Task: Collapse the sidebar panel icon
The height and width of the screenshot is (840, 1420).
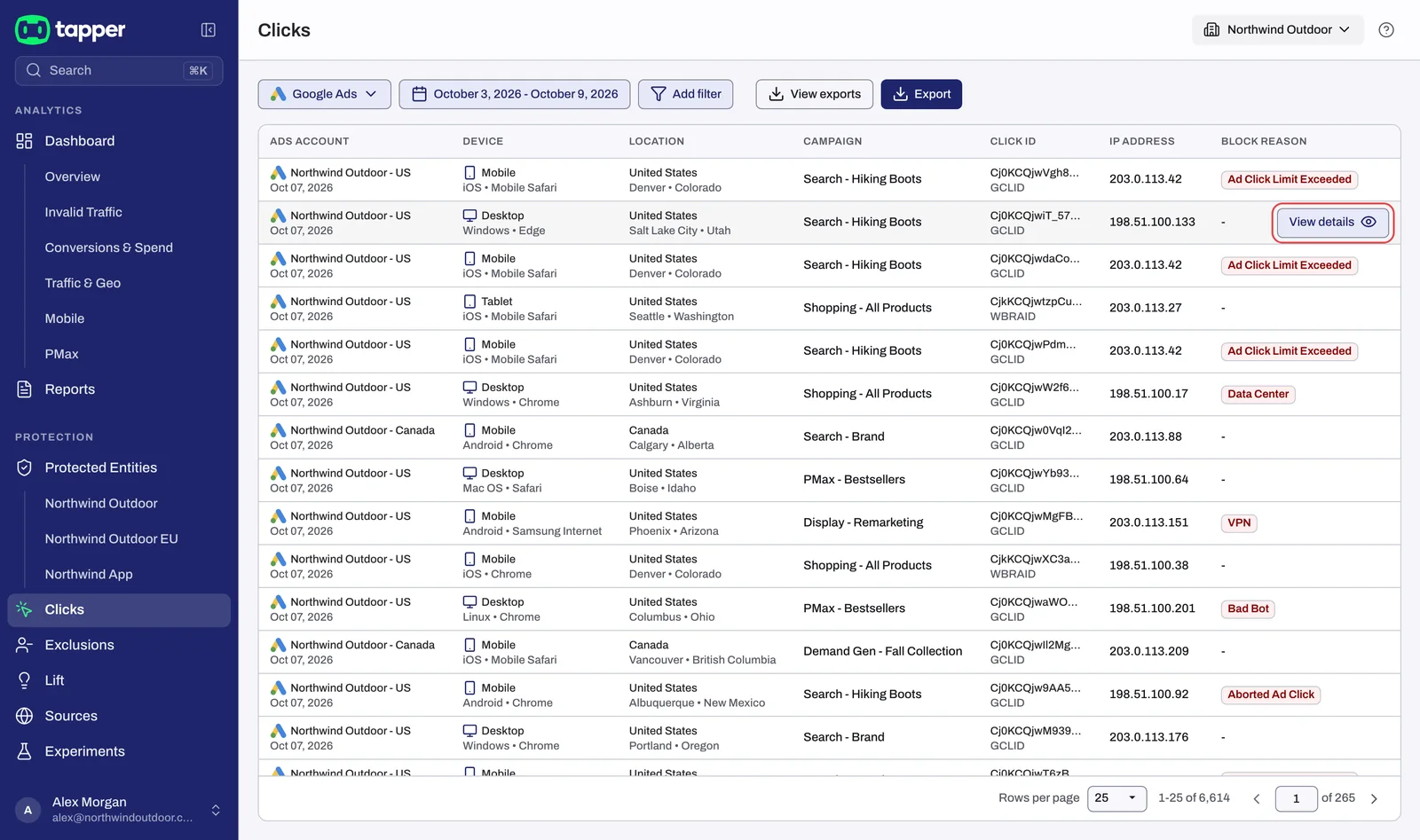Action: 209,30
